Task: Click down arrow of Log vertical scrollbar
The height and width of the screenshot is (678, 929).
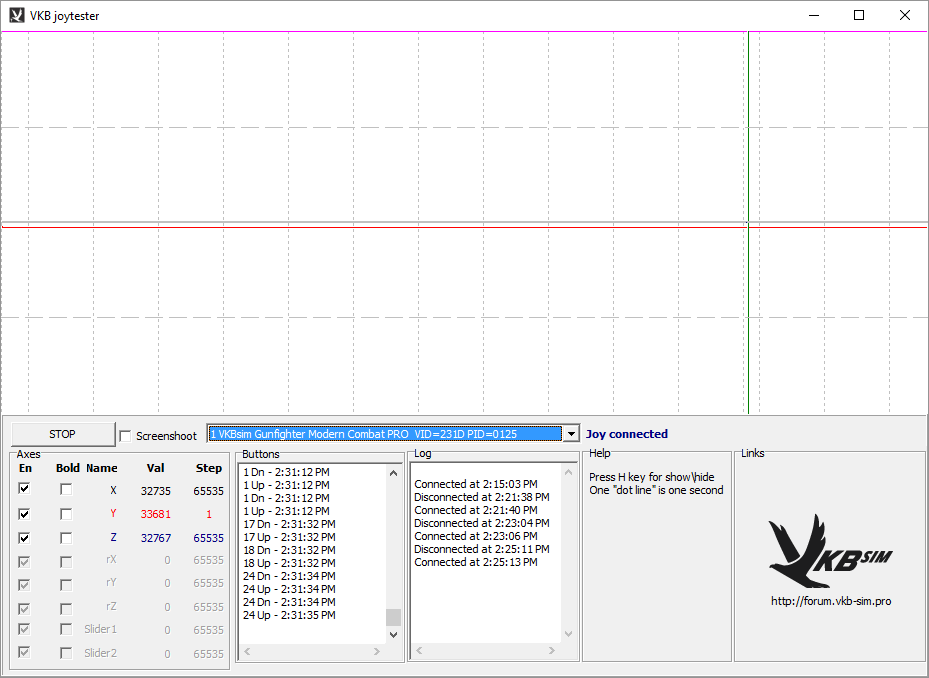Action: click(569, 634)
